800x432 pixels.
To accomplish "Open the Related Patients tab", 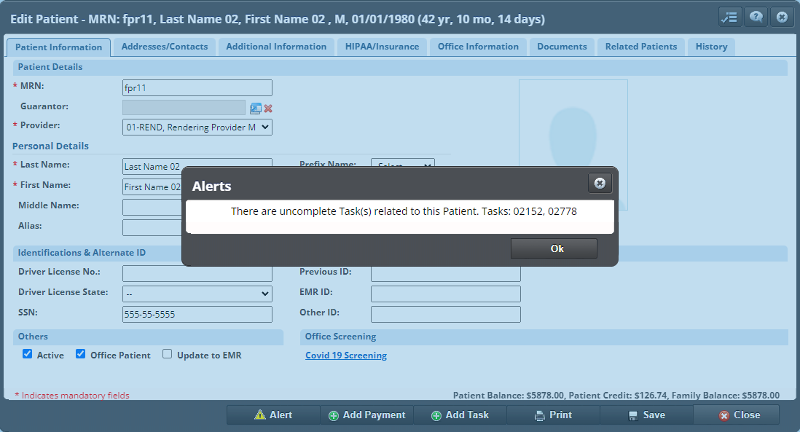I will pyautogui.click(x=641, y=47).
